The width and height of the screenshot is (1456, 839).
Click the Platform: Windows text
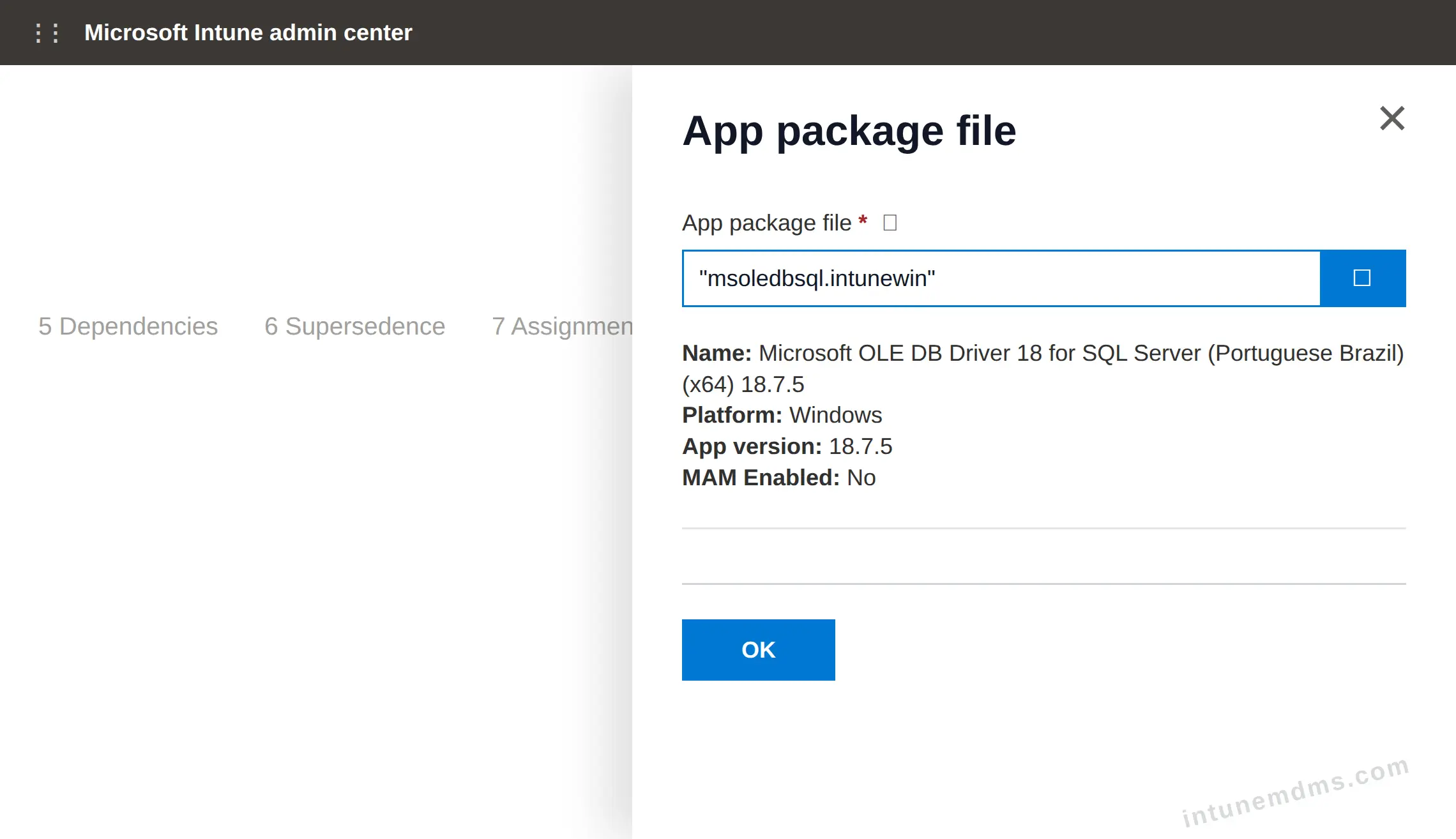click(782, 415)
